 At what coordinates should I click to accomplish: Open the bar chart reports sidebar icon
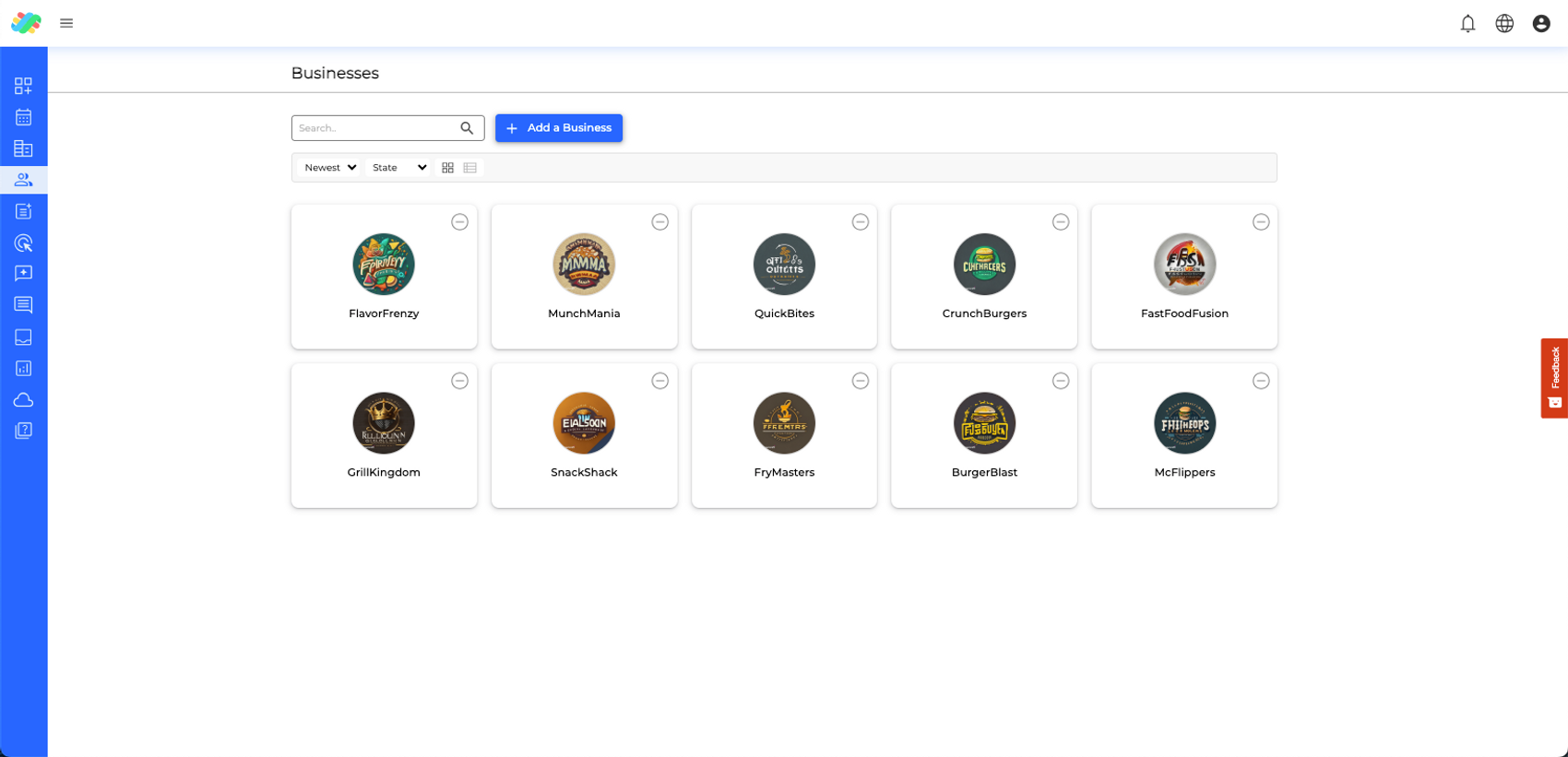23,369
